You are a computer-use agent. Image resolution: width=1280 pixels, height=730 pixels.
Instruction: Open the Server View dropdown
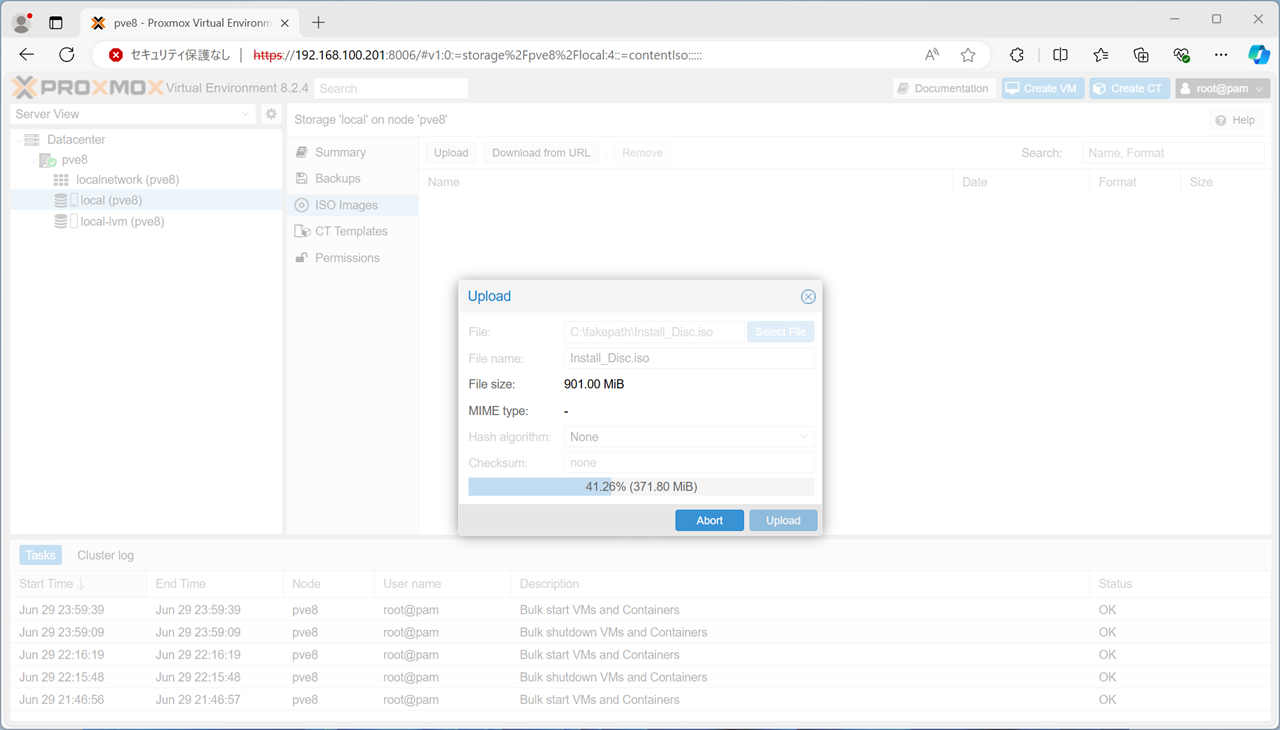133,114
